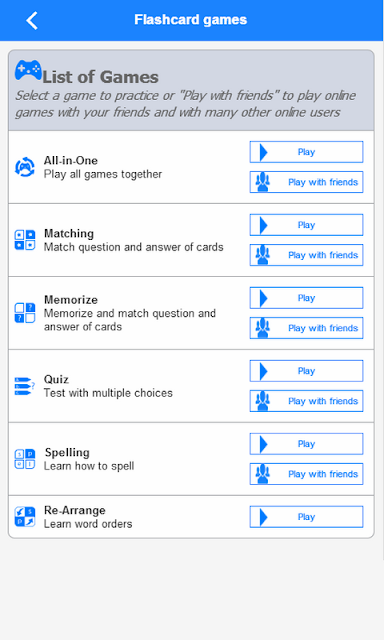Play the Re-Arrange game
This screenshot has height=640, width=384.
point(306,517)
